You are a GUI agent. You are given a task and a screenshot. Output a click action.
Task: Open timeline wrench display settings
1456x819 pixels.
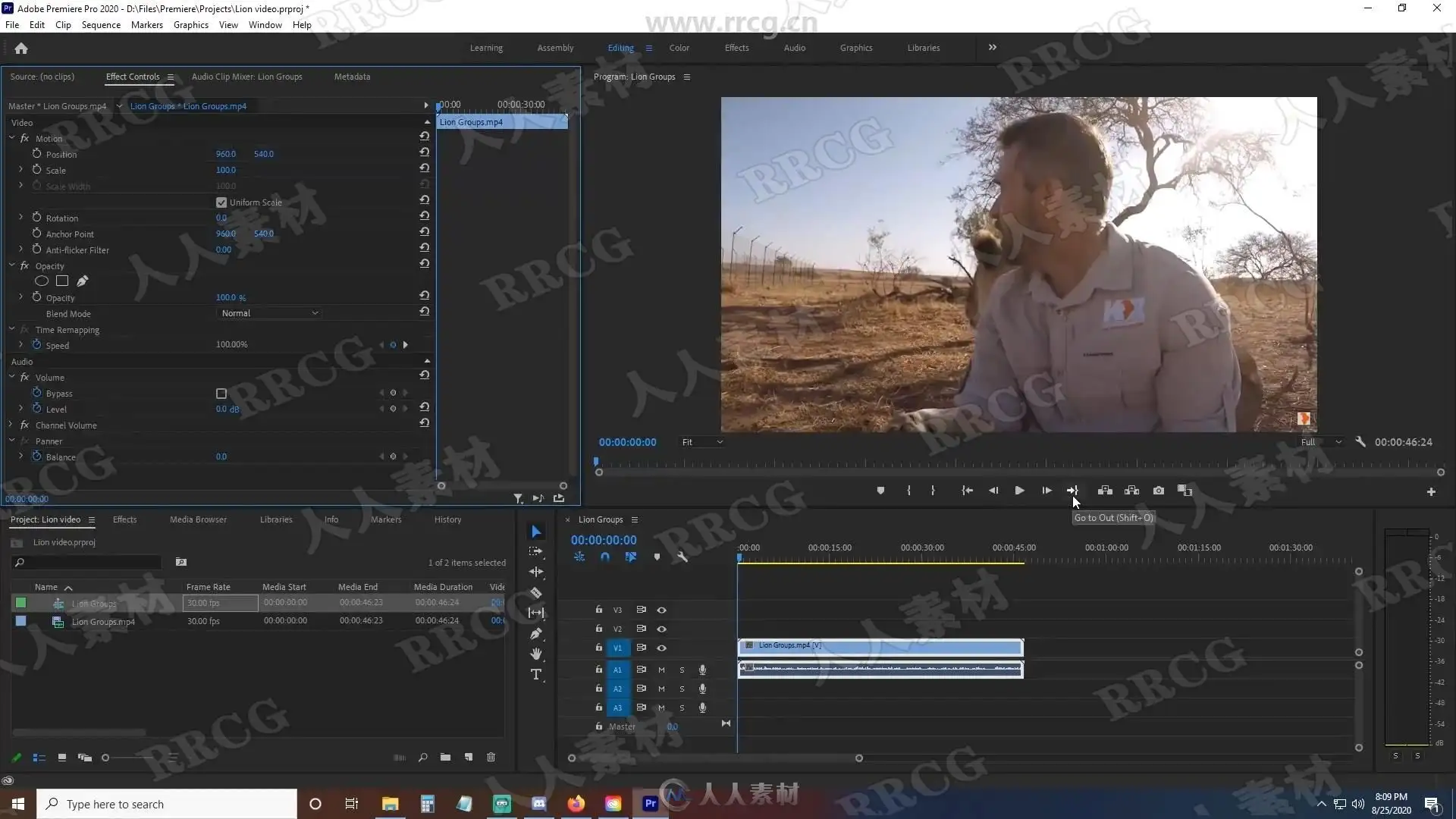[682, 557]
